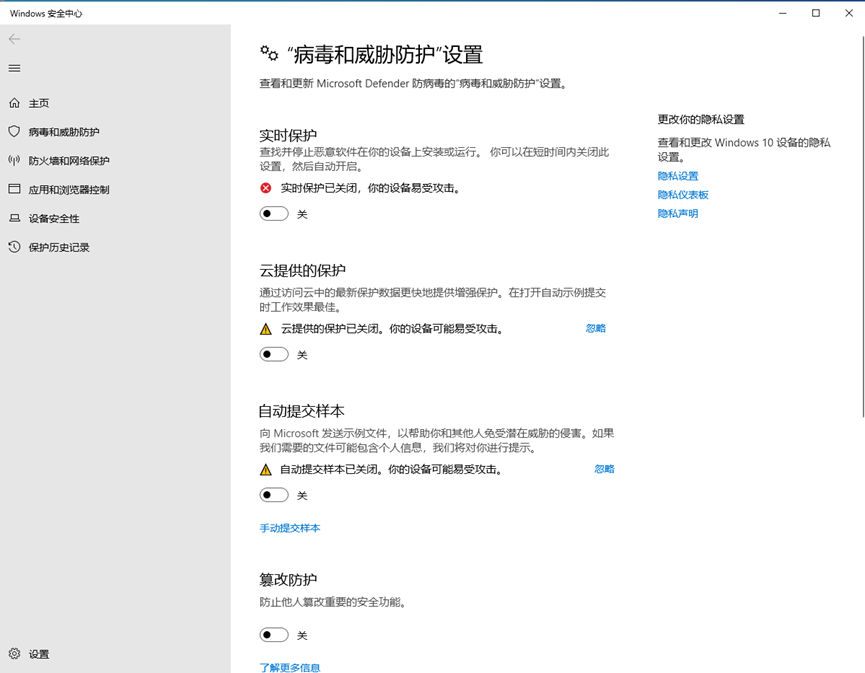Open the 隐私设置 link
This screenshot has width=865, height=673.
click(678, 176)
